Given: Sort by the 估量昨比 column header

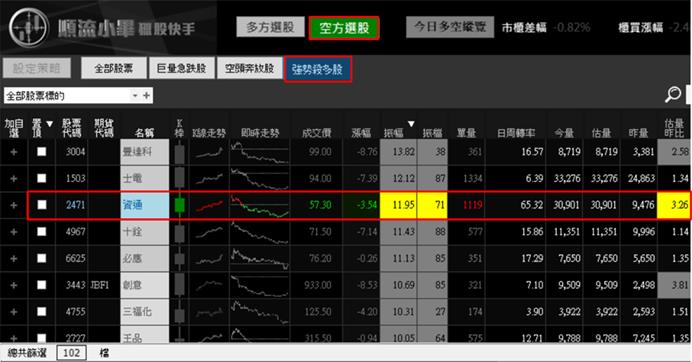Looking at the screenshot, I should tap(673, 128).
